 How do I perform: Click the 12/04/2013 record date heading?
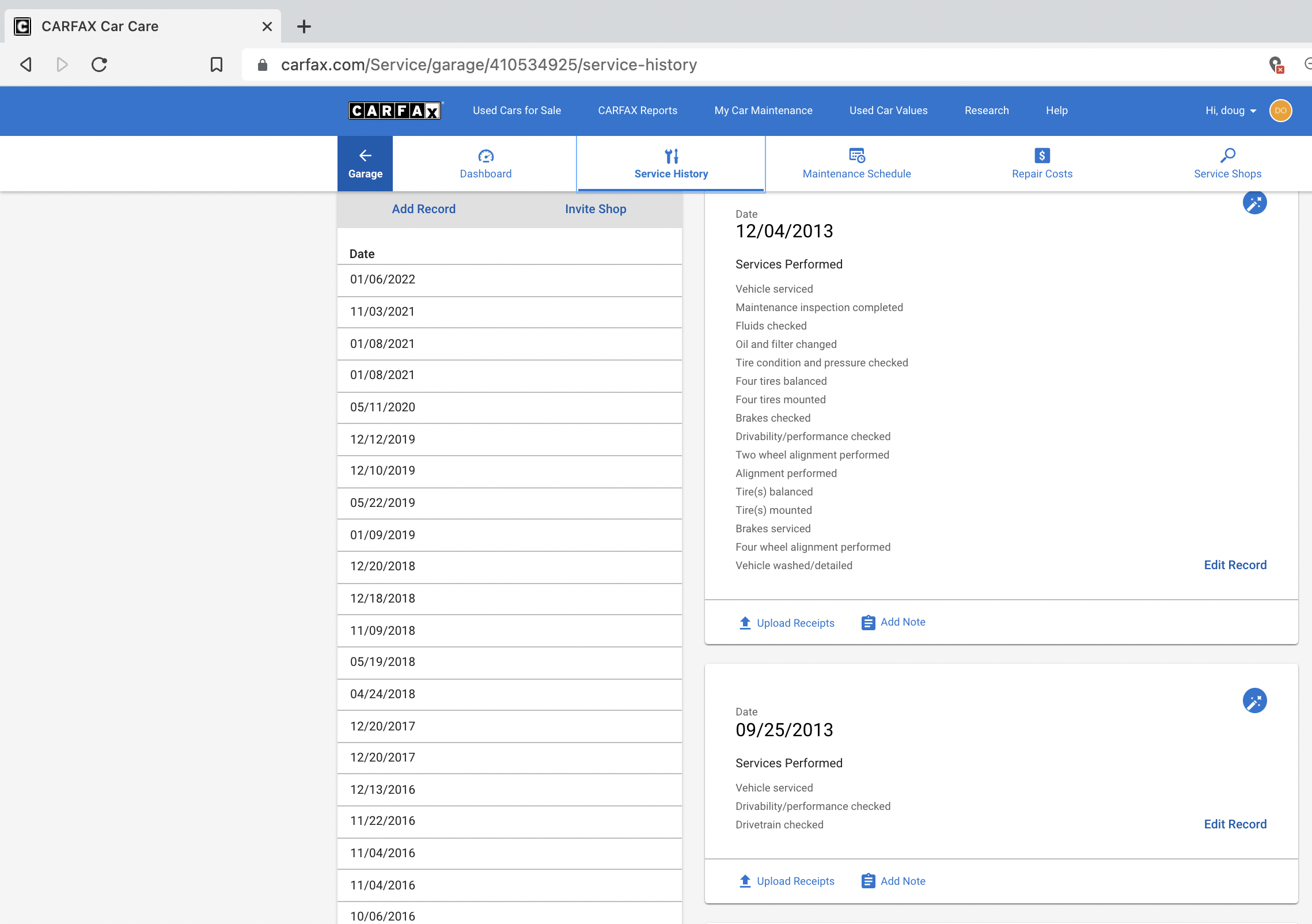pyautogui.click(x=784, y=232)
